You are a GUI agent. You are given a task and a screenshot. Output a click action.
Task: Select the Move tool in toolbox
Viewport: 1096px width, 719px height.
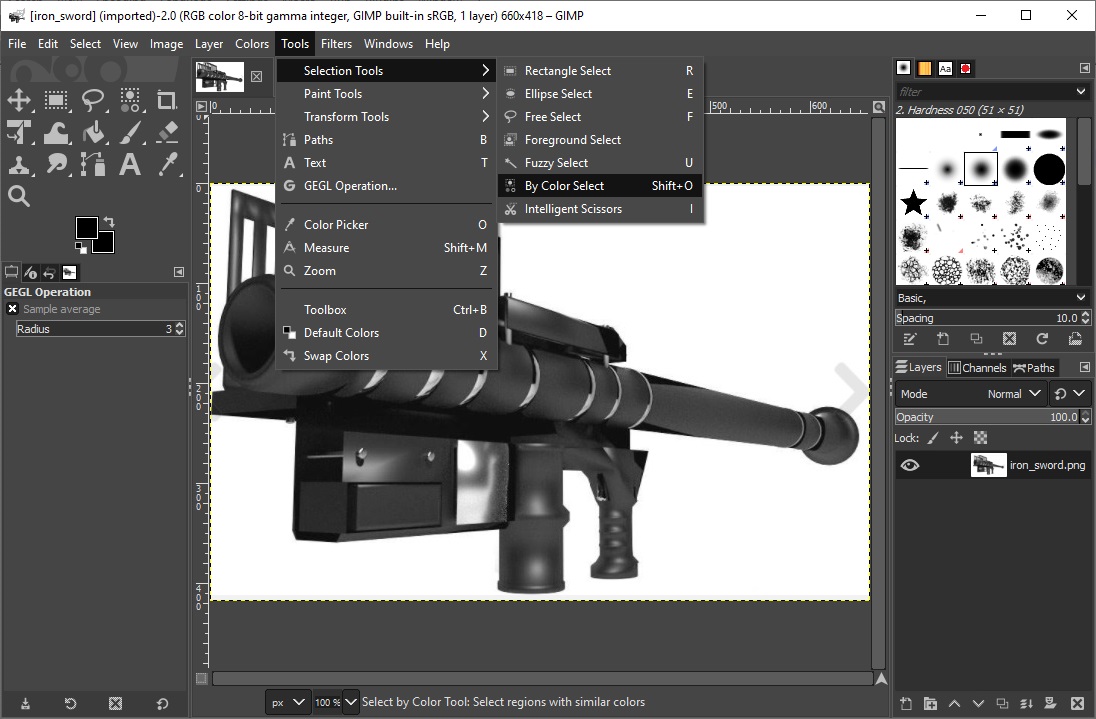(x=19, y=100)
